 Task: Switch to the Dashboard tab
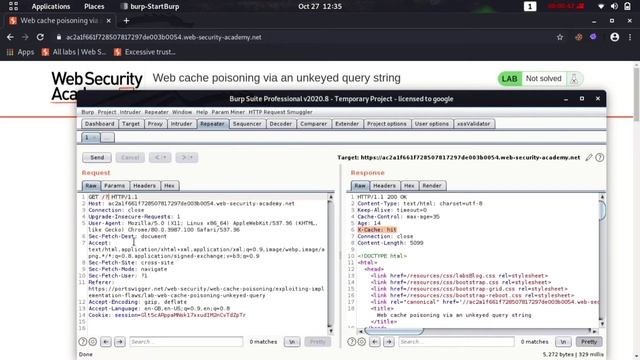100,124
